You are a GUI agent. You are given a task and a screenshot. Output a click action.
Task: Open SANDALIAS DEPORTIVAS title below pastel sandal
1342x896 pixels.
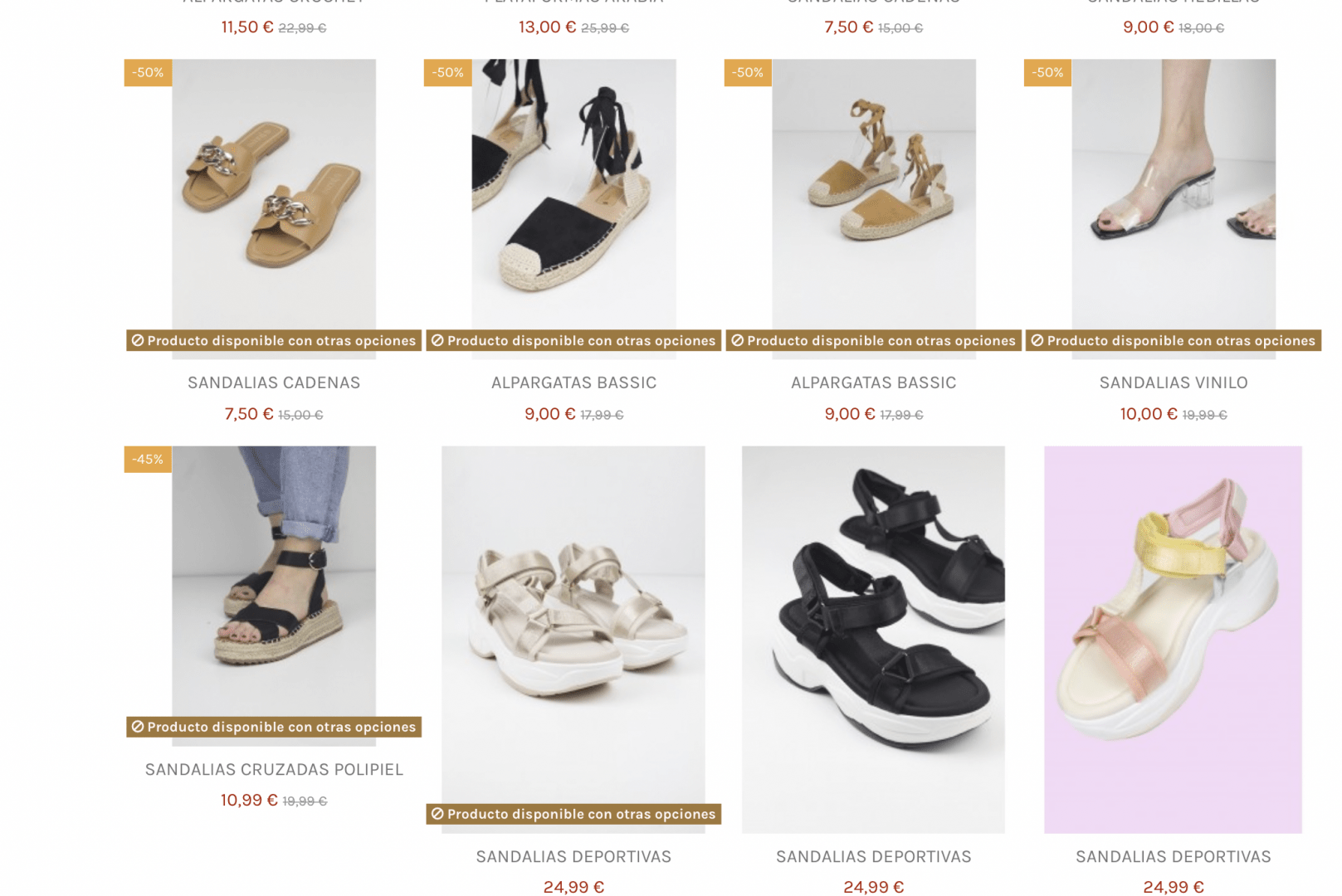click(1174, 856)
